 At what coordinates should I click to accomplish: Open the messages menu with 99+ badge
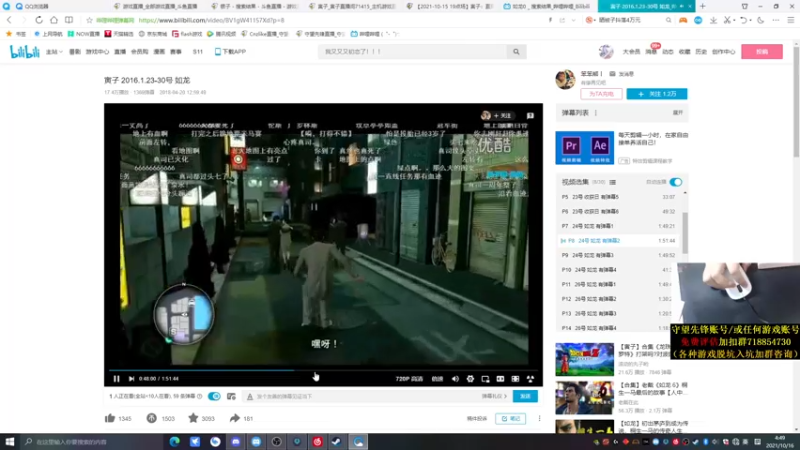pyautogui.click(x=651, y=52)
